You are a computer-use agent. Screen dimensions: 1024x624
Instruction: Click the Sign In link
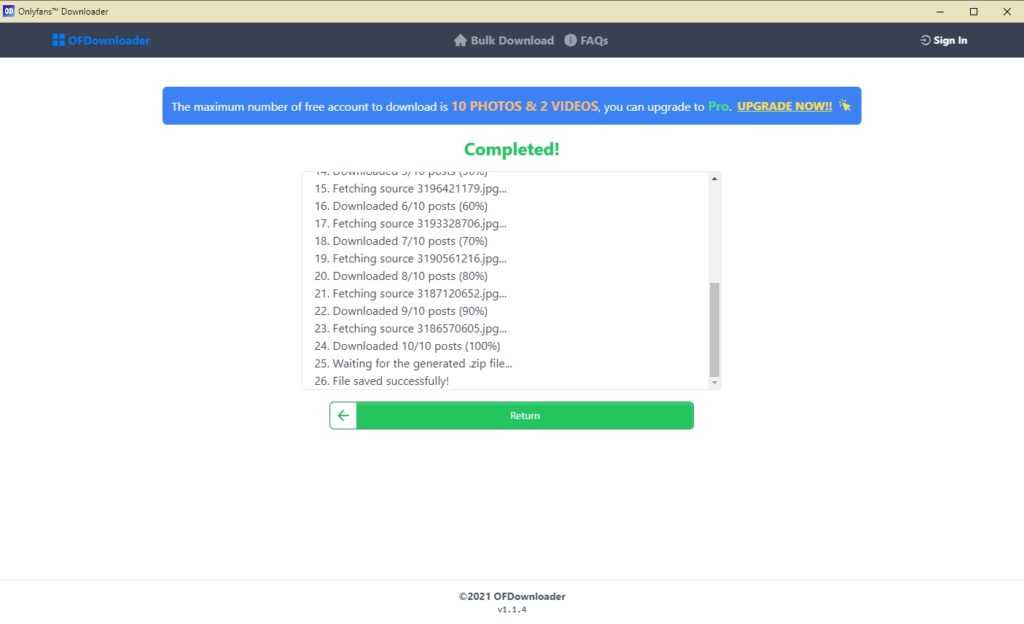tap(950, 40)
